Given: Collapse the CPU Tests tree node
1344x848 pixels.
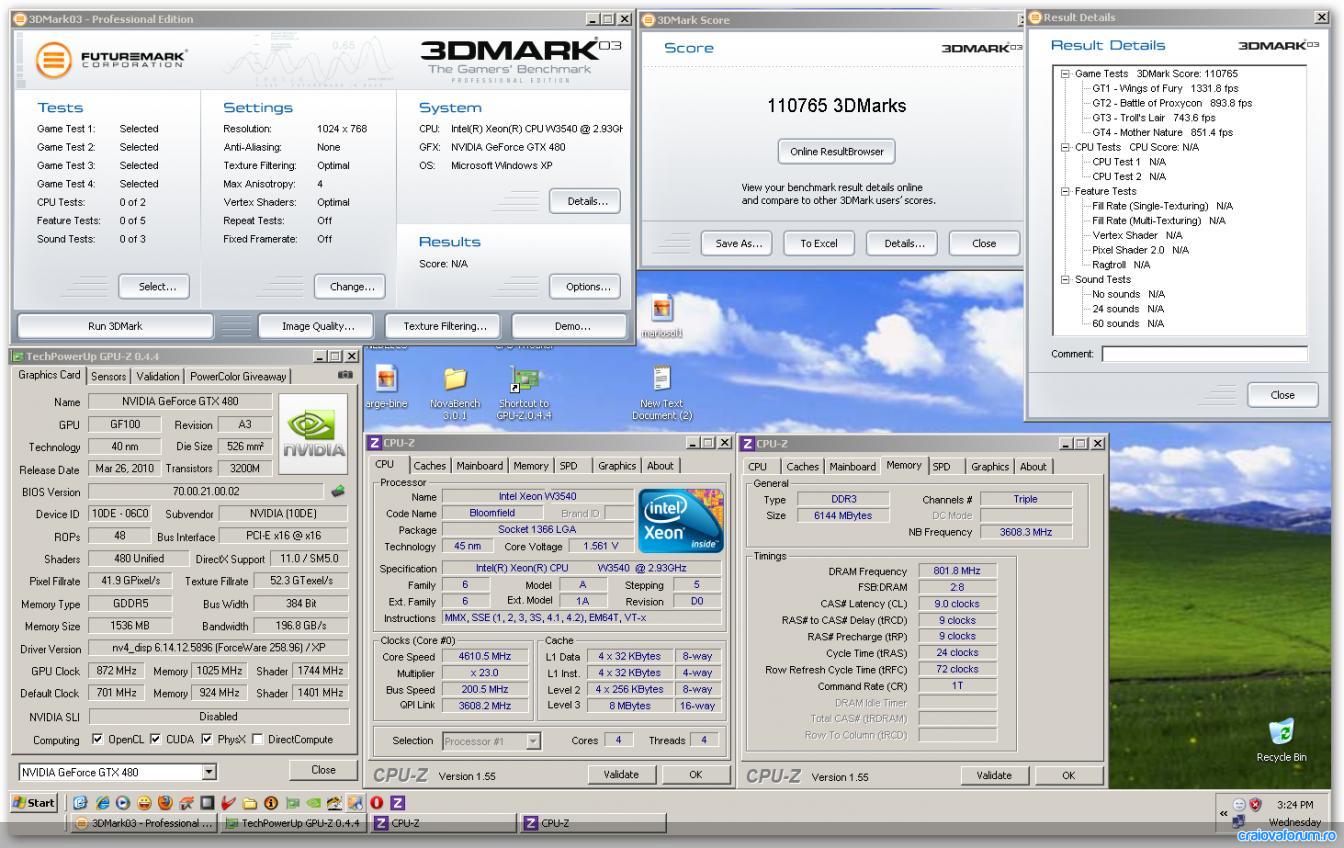Looking at the screenshot, I should (1065, 147).
